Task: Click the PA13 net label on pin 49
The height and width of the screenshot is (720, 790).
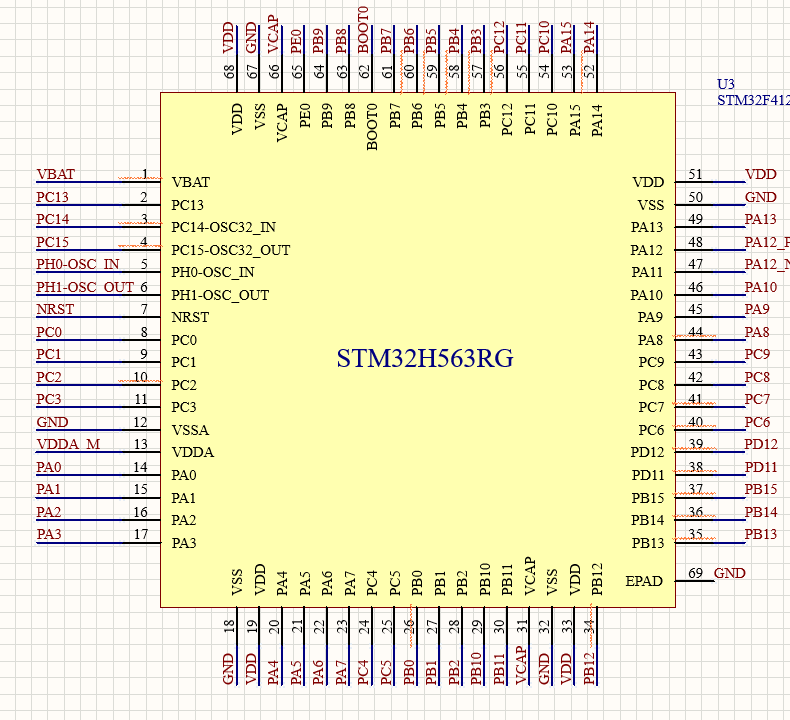Action: pyautogui.click(x=760, y=219)
